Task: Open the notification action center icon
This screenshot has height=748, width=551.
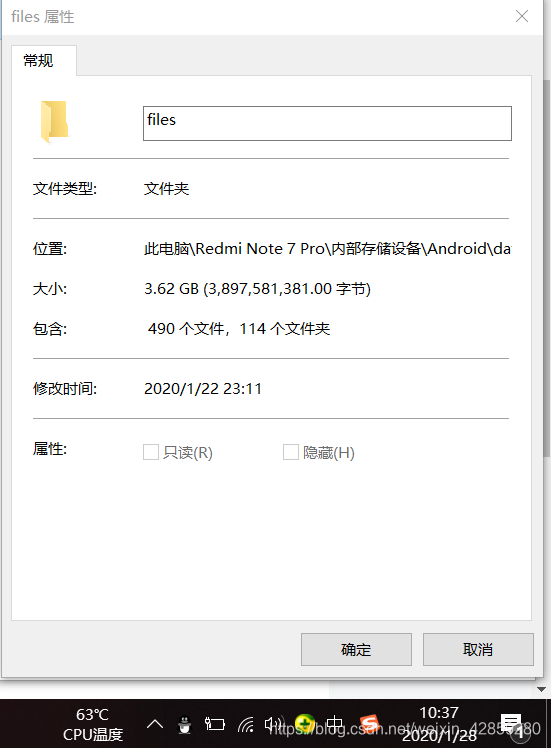Action: [511, 724]
